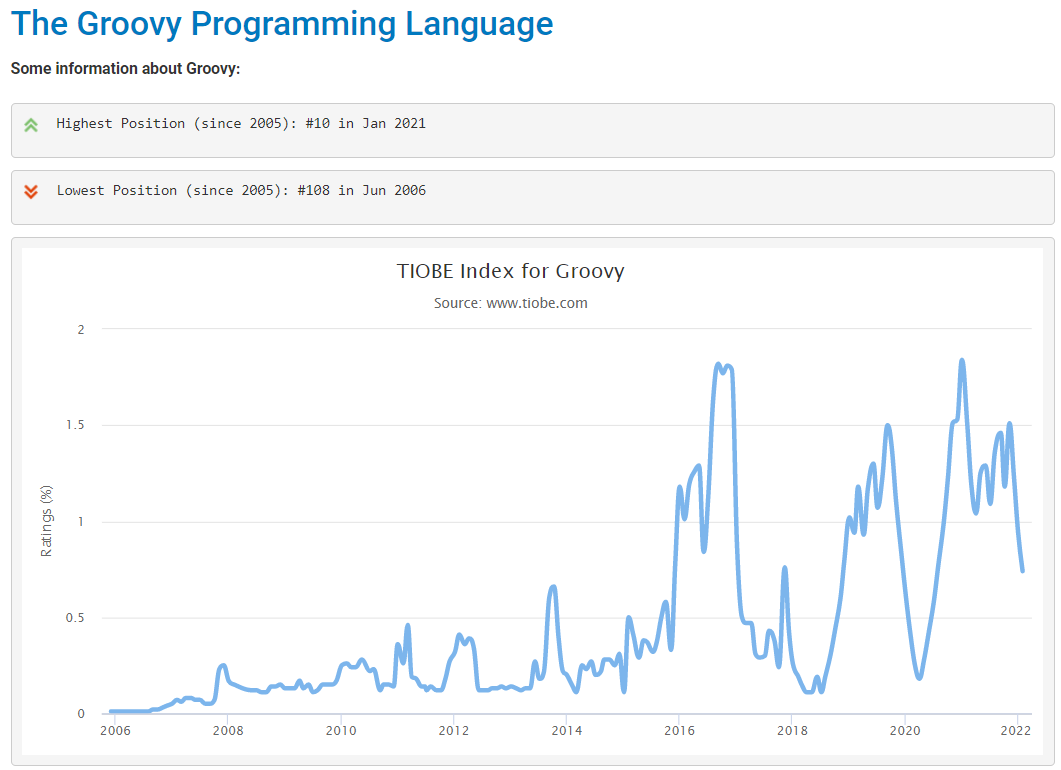Click the 1.5 y-axis value label

coord(75,426)
